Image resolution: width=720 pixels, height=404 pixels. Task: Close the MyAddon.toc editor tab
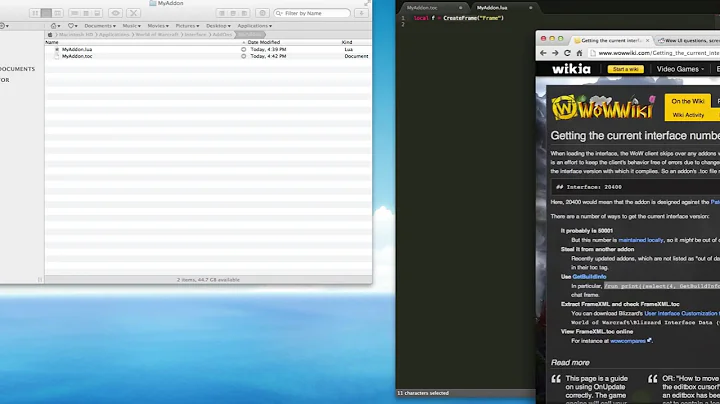point(461,8)
